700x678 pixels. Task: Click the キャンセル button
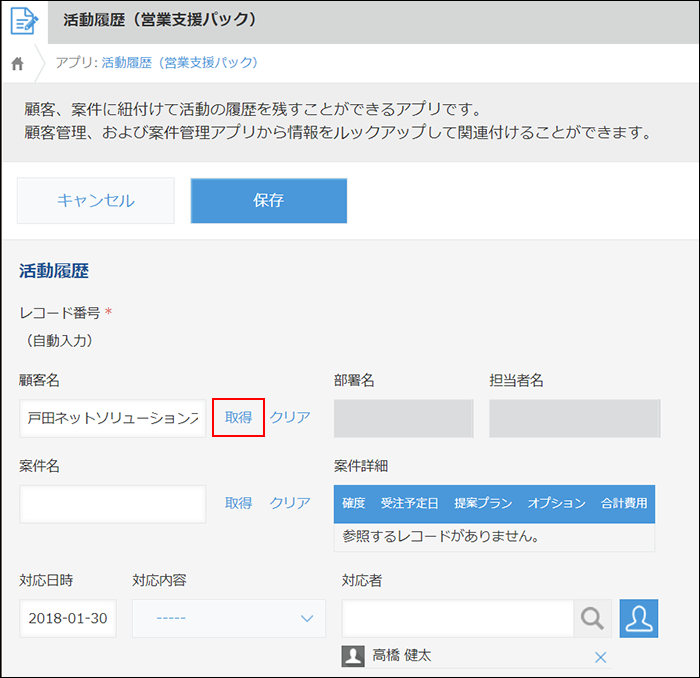click(96, 200)
